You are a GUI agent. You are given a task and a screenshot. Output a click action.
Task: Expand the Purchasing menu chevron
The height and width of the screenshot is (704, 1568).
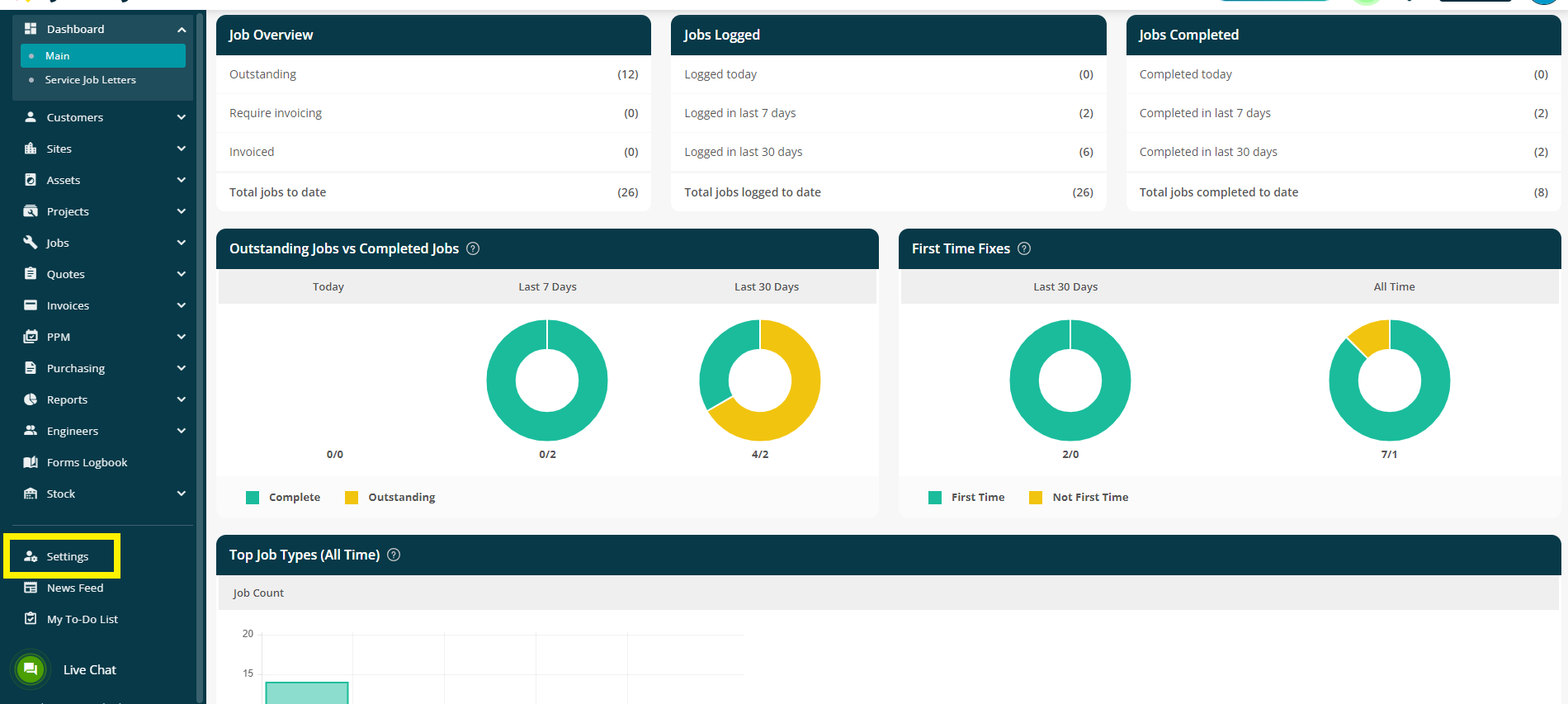point(182,368)
